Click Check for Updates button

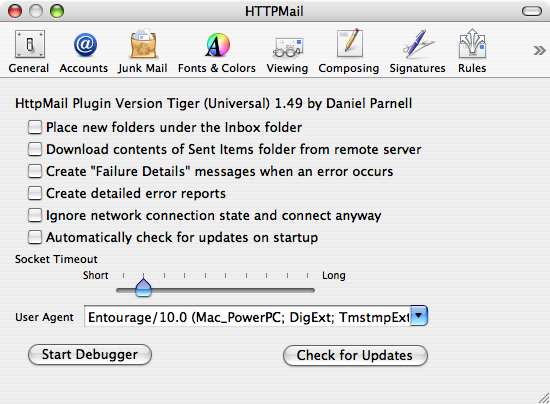355,355
